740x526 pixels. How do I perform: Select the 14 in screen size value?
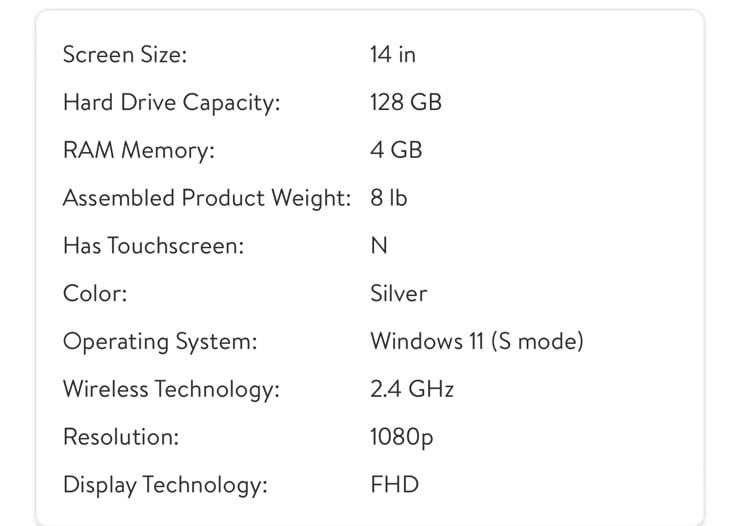click(393, 55)
